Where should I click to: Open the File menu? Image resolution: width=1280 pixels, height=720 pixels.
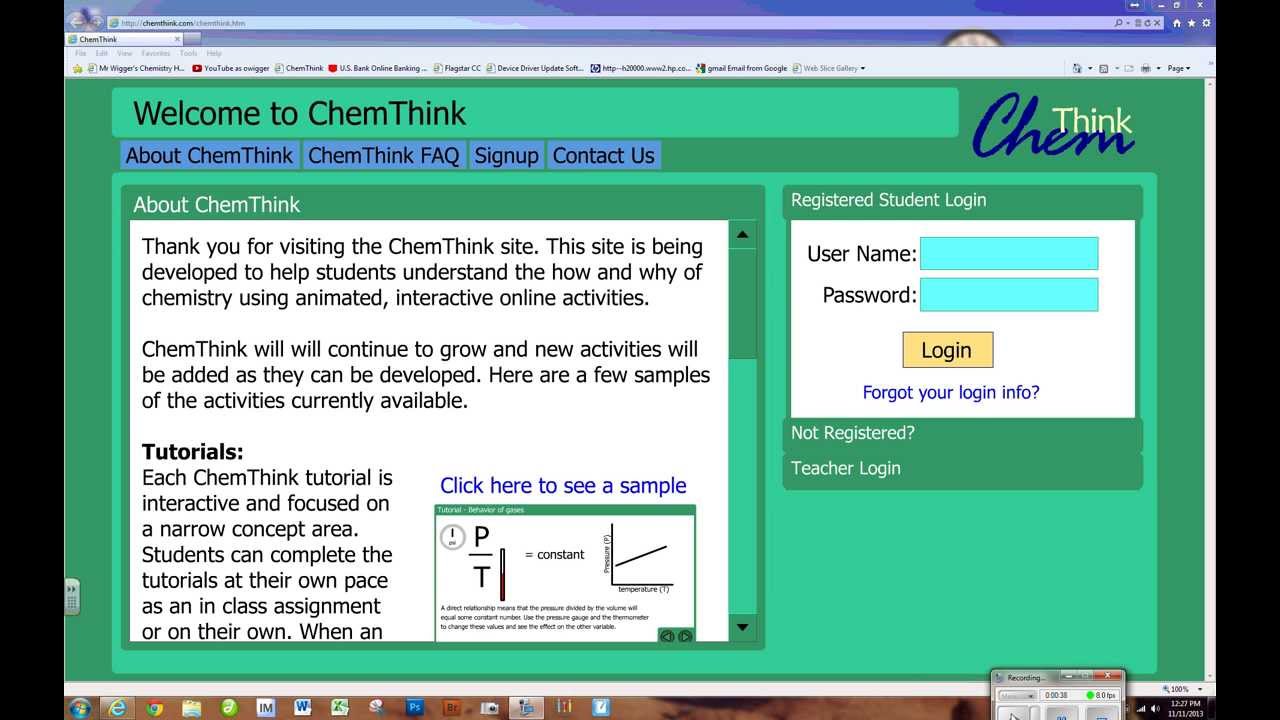coord(81,53)
